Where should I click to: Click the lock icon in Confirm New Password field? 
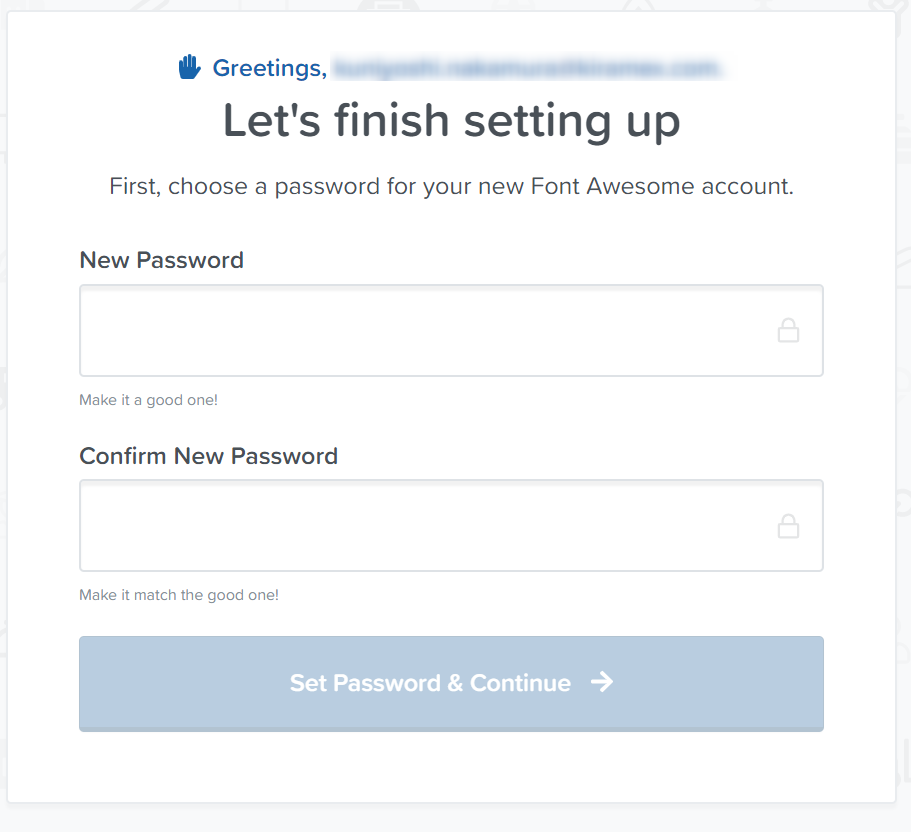point(788,526)
